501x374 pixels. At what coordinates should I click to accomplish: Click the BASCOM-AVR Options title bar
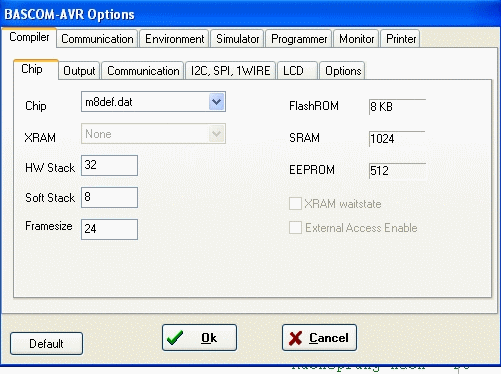pyautogui.click(x=250, y=14)
